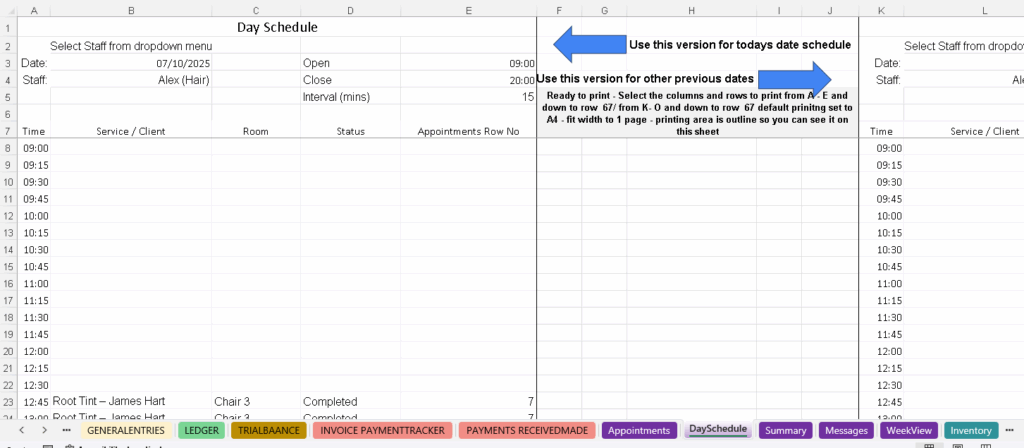Select the blue left-pointing arrow shape
This screenshot has height=448, width=1024.
[x=590, y=44]
